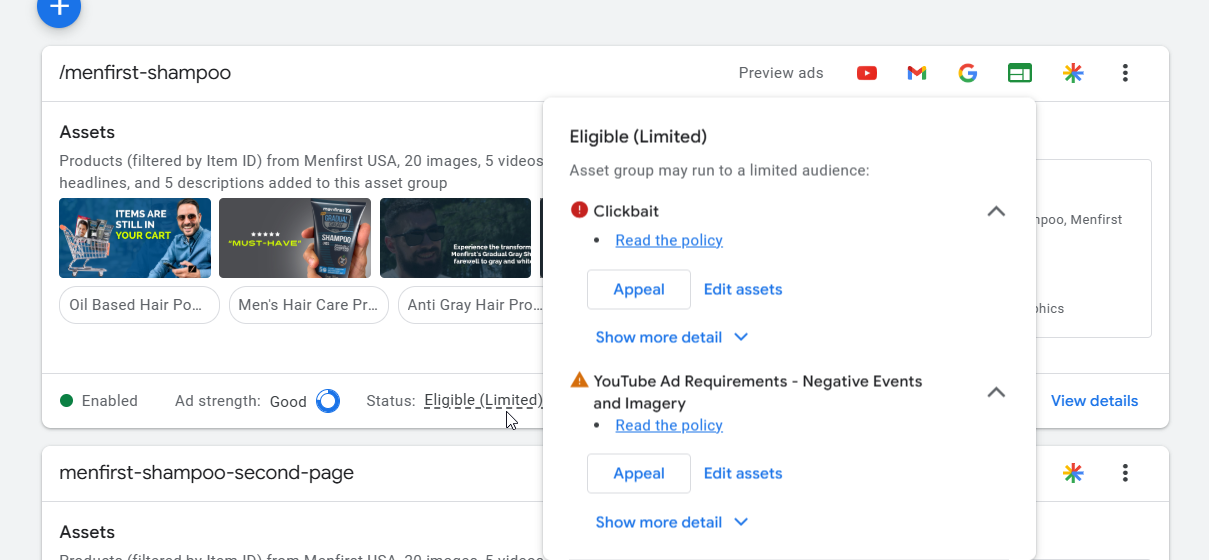Expand Show more detail under Clickbait
This screenshot has height=560, width=1209.
(x=672, y=337)
